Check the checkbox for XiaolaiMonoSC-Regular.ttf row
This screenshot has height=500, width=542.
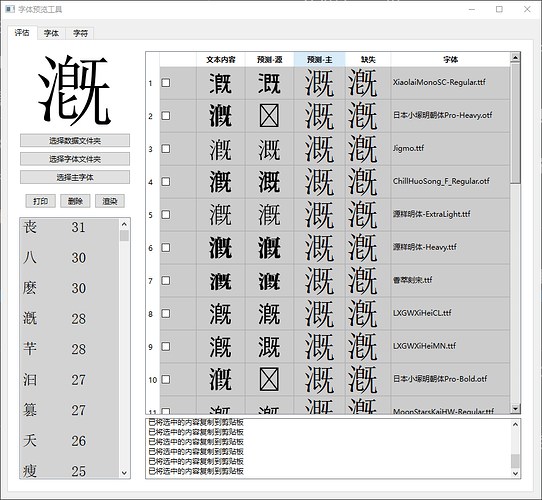166,83
